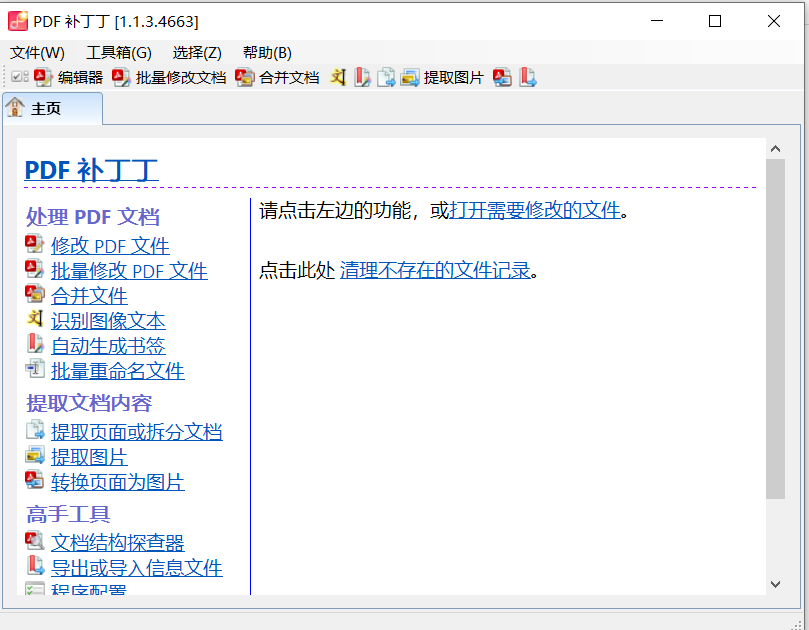Viewport: 809px width, 630px height.
Task: Click the OCR text recognition toolbar icon
Action: tap(338, 78)
